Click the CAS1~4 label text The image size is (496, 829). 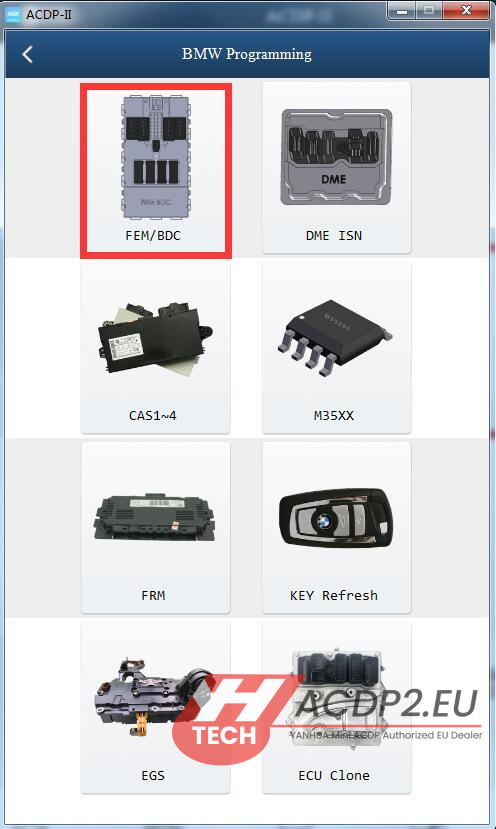click(x=152, y=416)
